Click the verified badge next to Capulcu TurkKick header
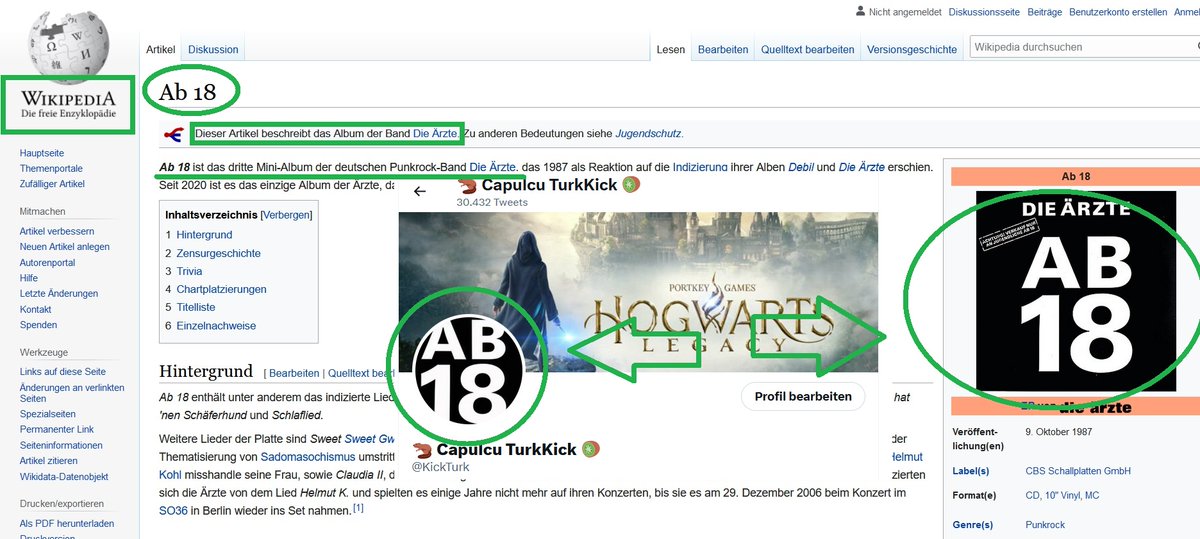Viewport: 1200px width, 539px height. pyautogui.click(x=632, y=185)
